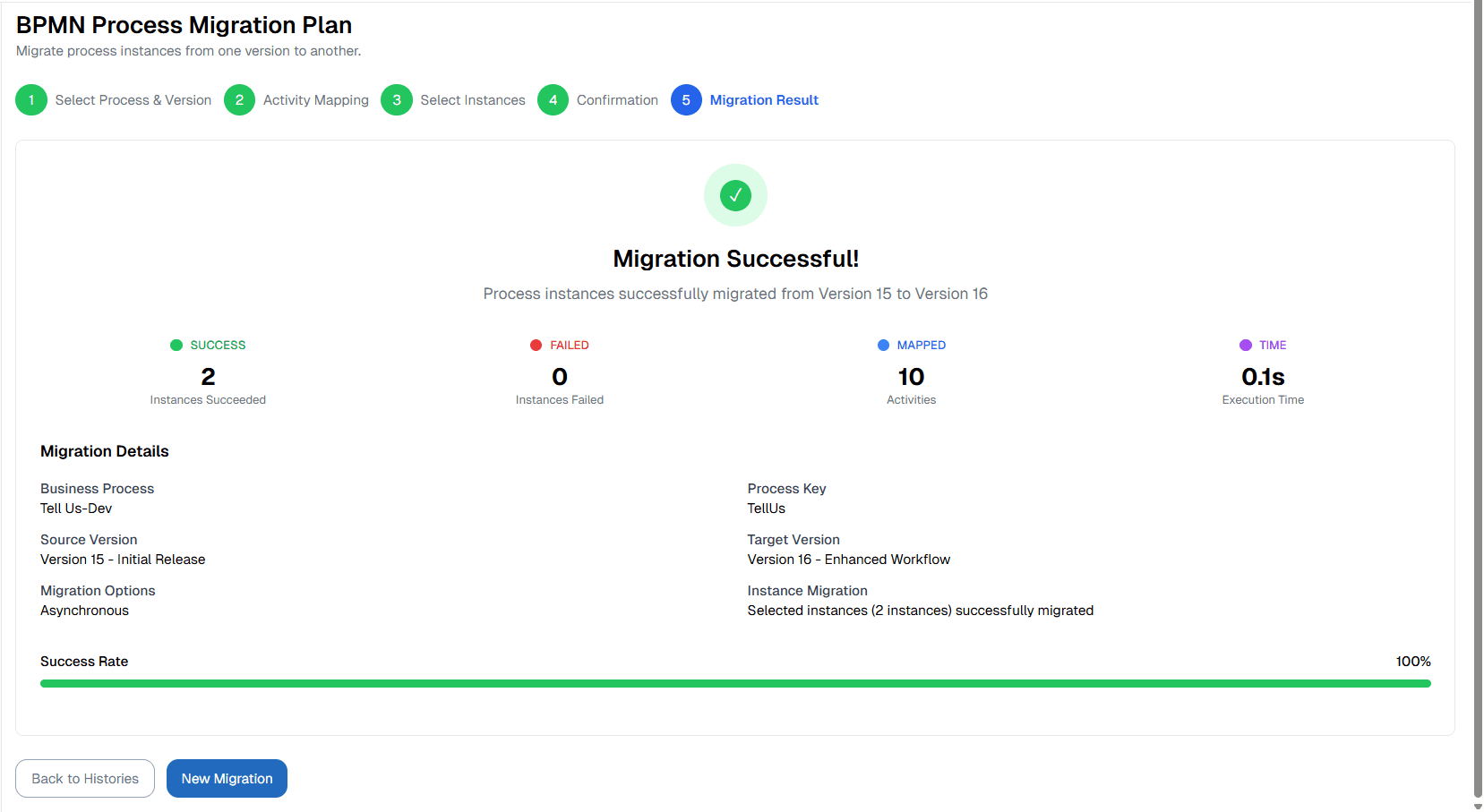Switch to the Activity Mapping step

[x=315, y=99]
